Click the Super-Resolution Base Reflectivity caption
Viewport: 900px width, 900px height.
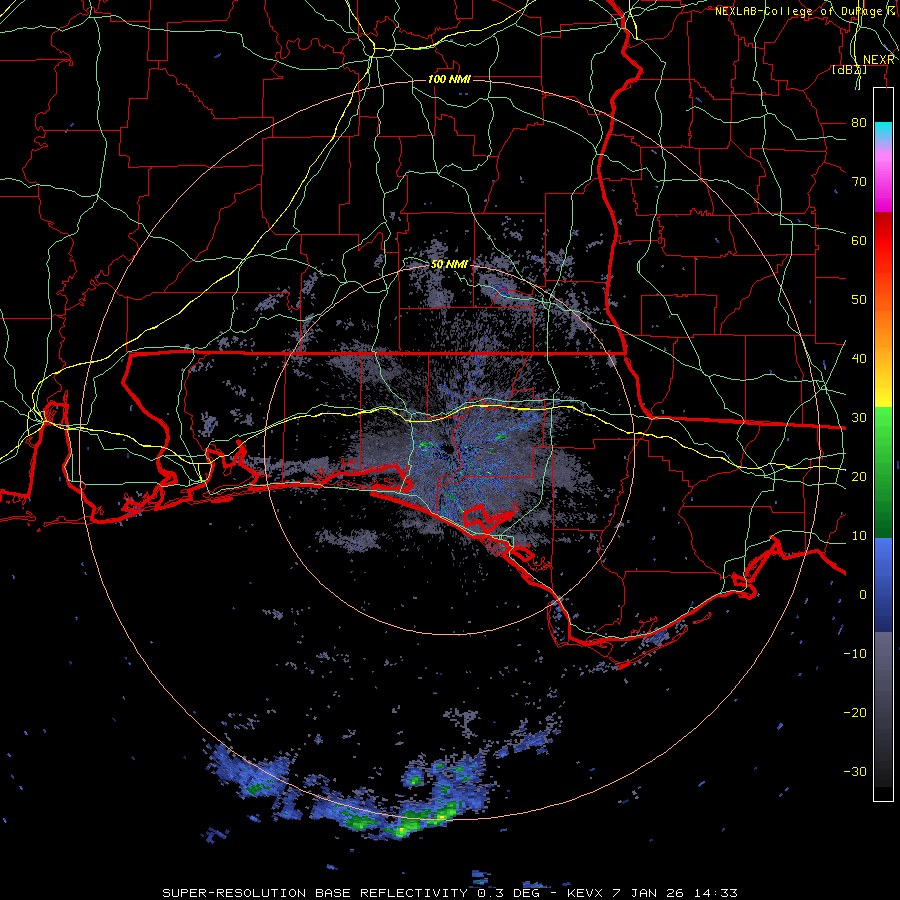pos(315,893)
